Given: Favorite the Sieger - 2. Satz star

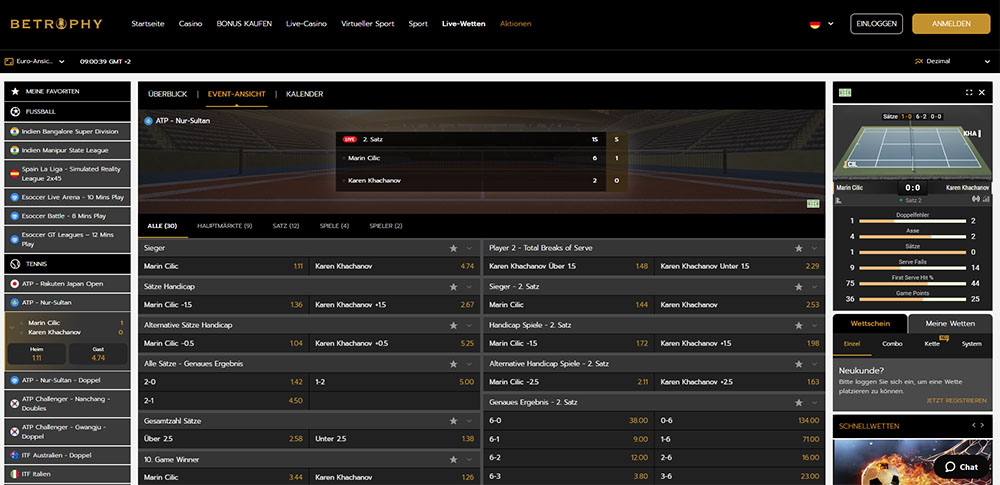Looking at the screenshot, I should [x=798, y=287].
